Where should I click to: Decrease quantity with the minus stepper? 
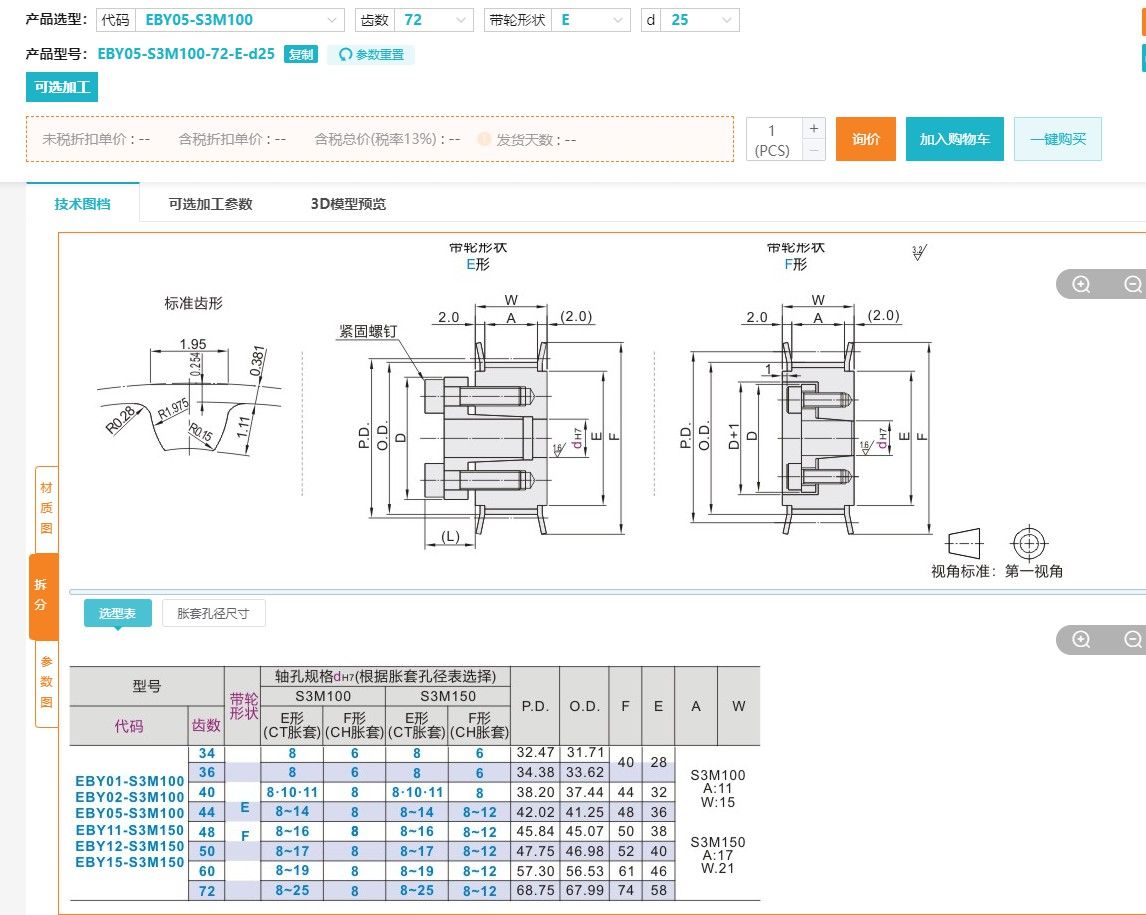point(814,150)
